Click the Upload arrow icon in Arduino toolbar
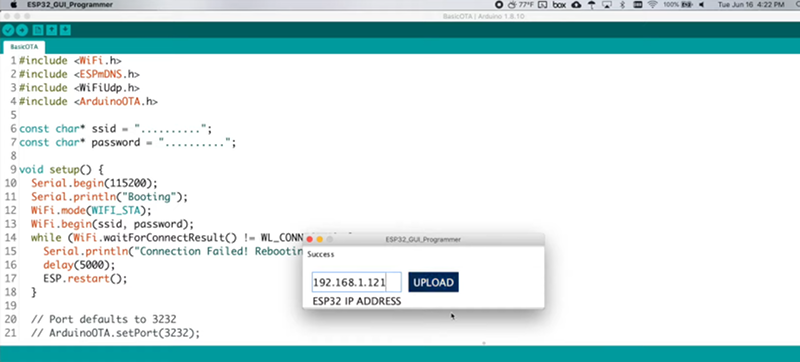This screenshot has height=362, width=800. tap(21, 30)
